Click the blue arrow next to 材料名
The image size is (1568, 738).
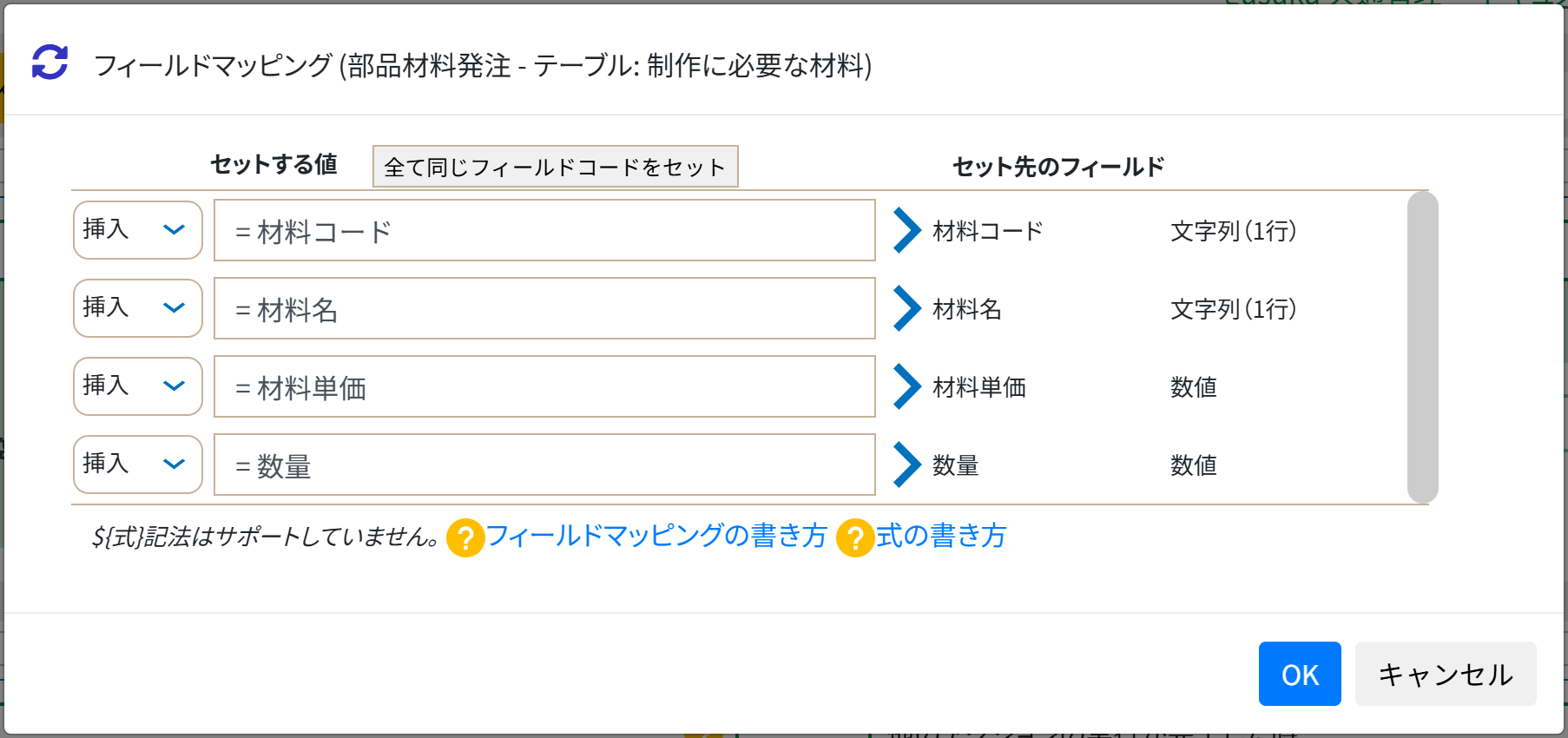(907, 309)
